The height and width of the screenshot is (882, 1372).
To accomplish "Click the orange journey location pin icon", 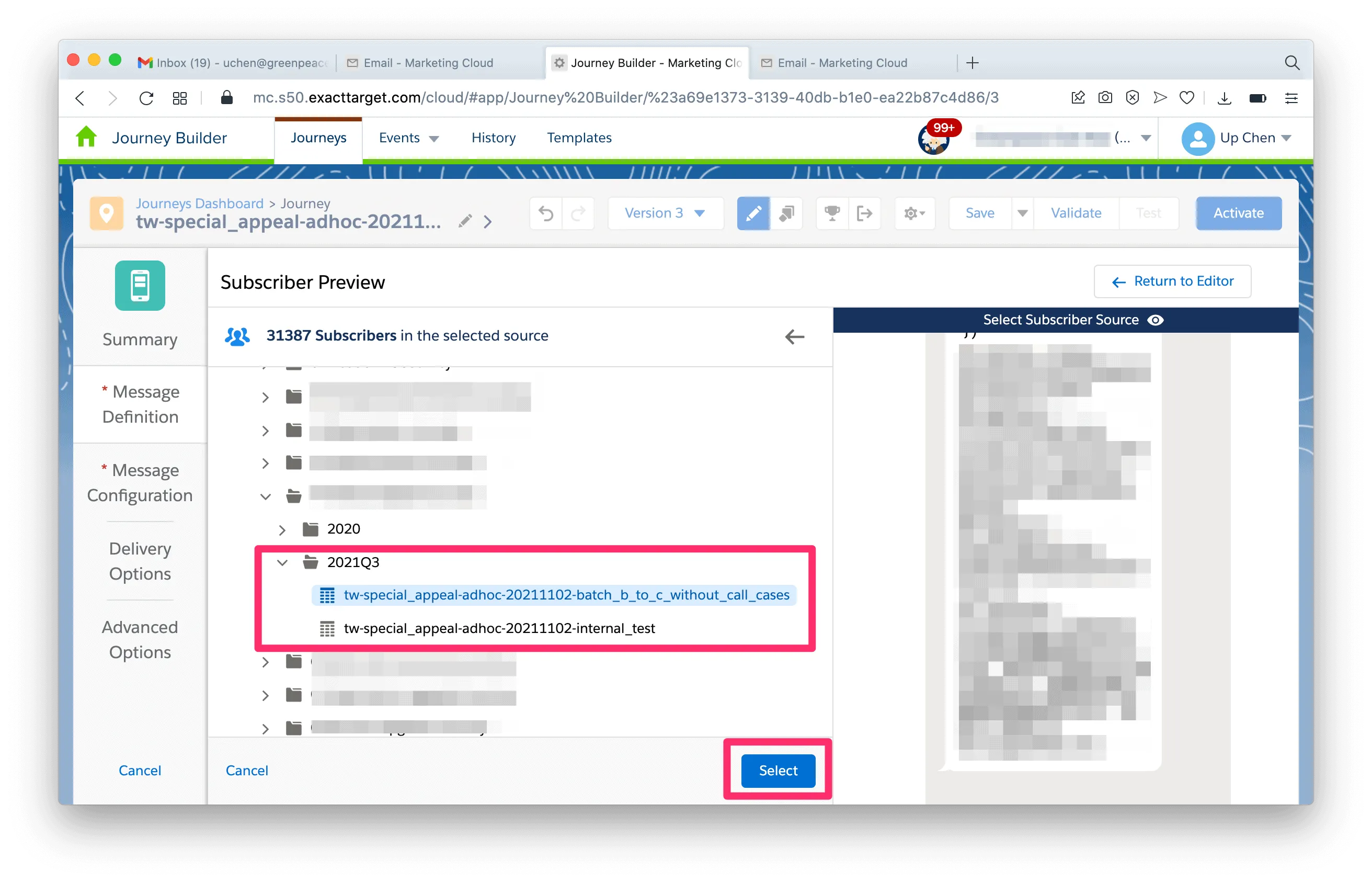I will coord(106,213).
